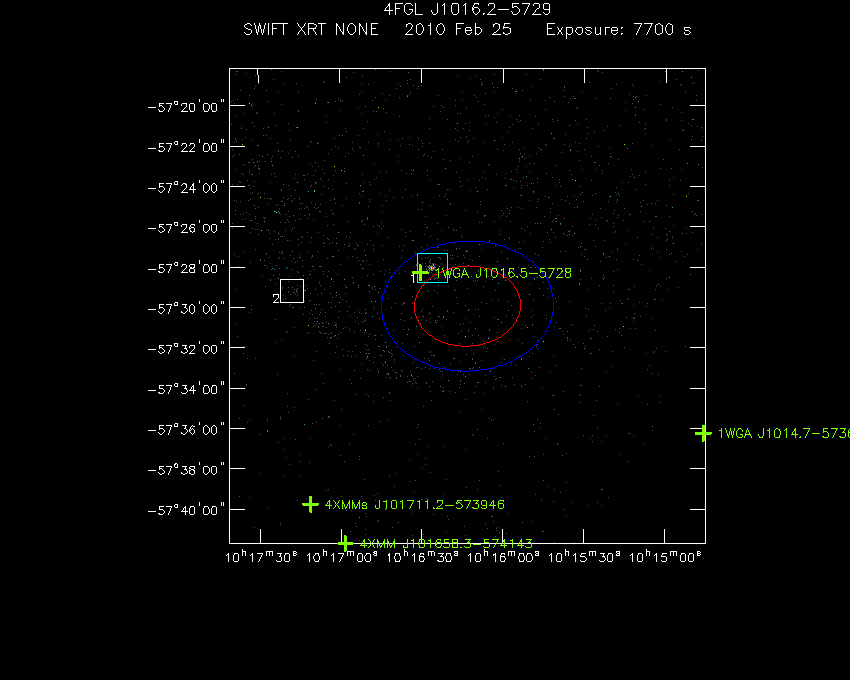Click the right ascension label 10h15m30s

click(584, 557)
